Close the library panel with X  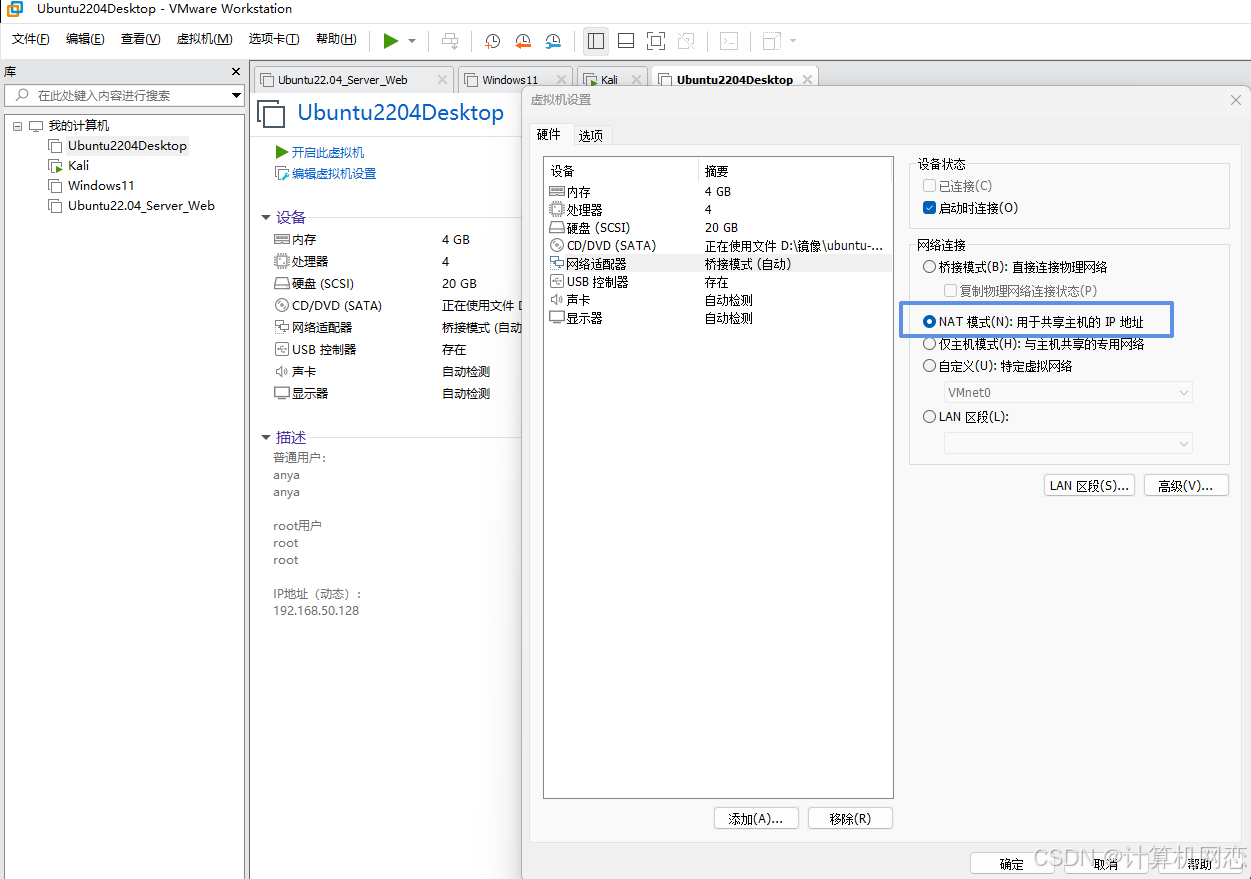pos(236,72)
